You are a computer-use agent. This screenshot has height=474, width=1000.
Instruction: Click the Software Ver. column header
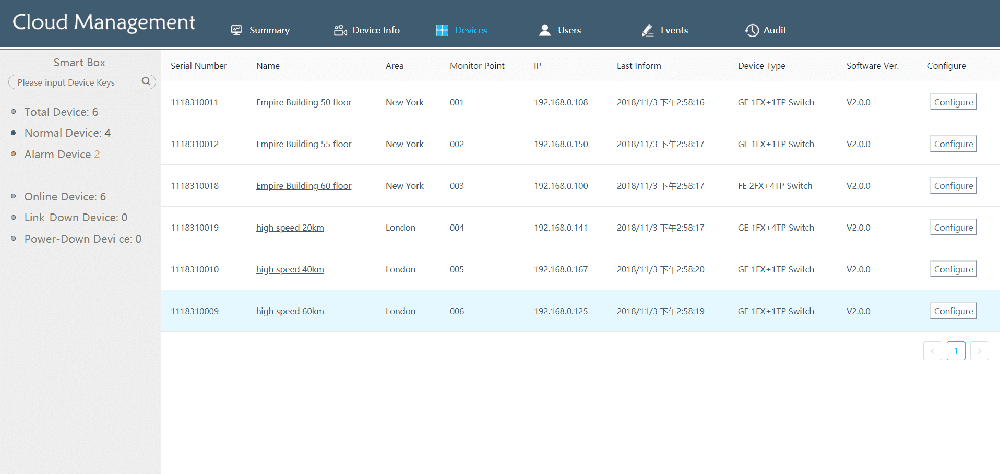(x=872, y=66)
